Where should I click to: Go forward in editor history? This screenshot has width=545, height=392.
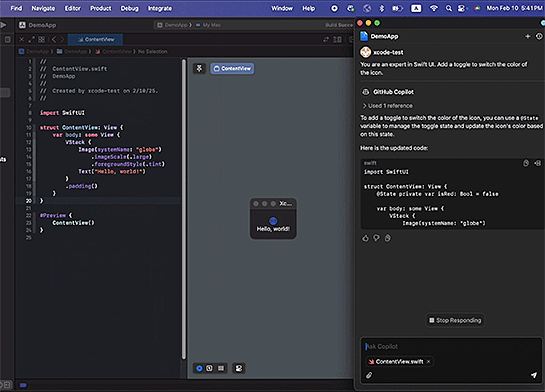tap(62, 39)
